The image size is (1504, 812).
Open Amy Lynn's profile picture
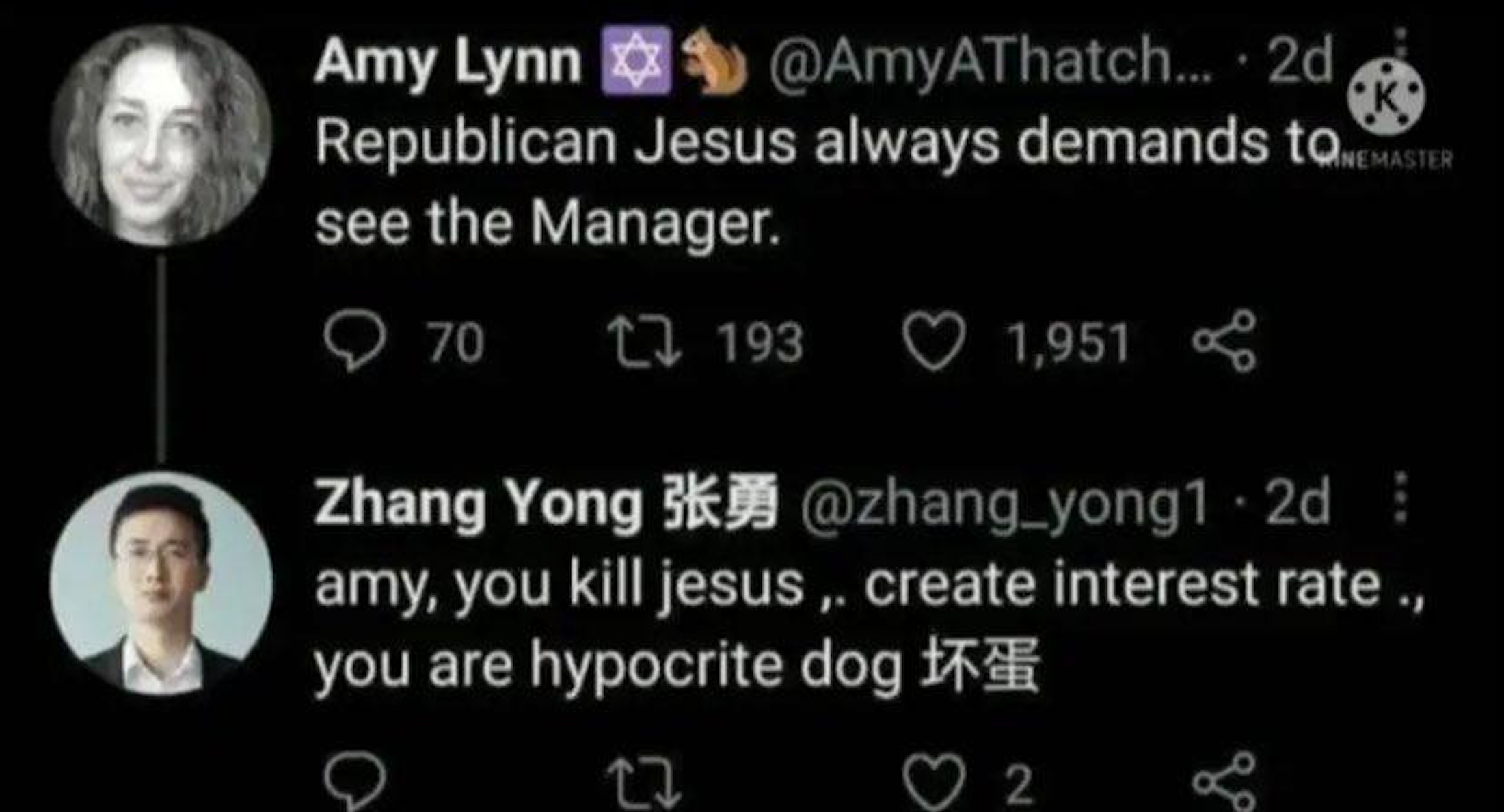(161, 135)
